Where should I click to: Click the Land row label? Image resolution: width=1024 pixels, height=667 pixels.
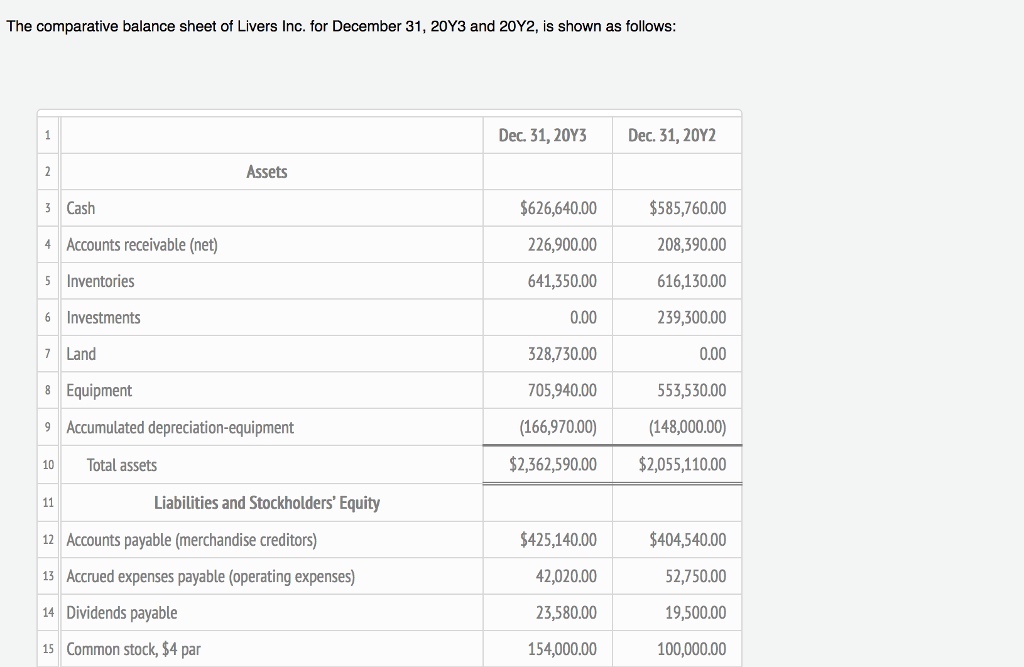[81, 354]
